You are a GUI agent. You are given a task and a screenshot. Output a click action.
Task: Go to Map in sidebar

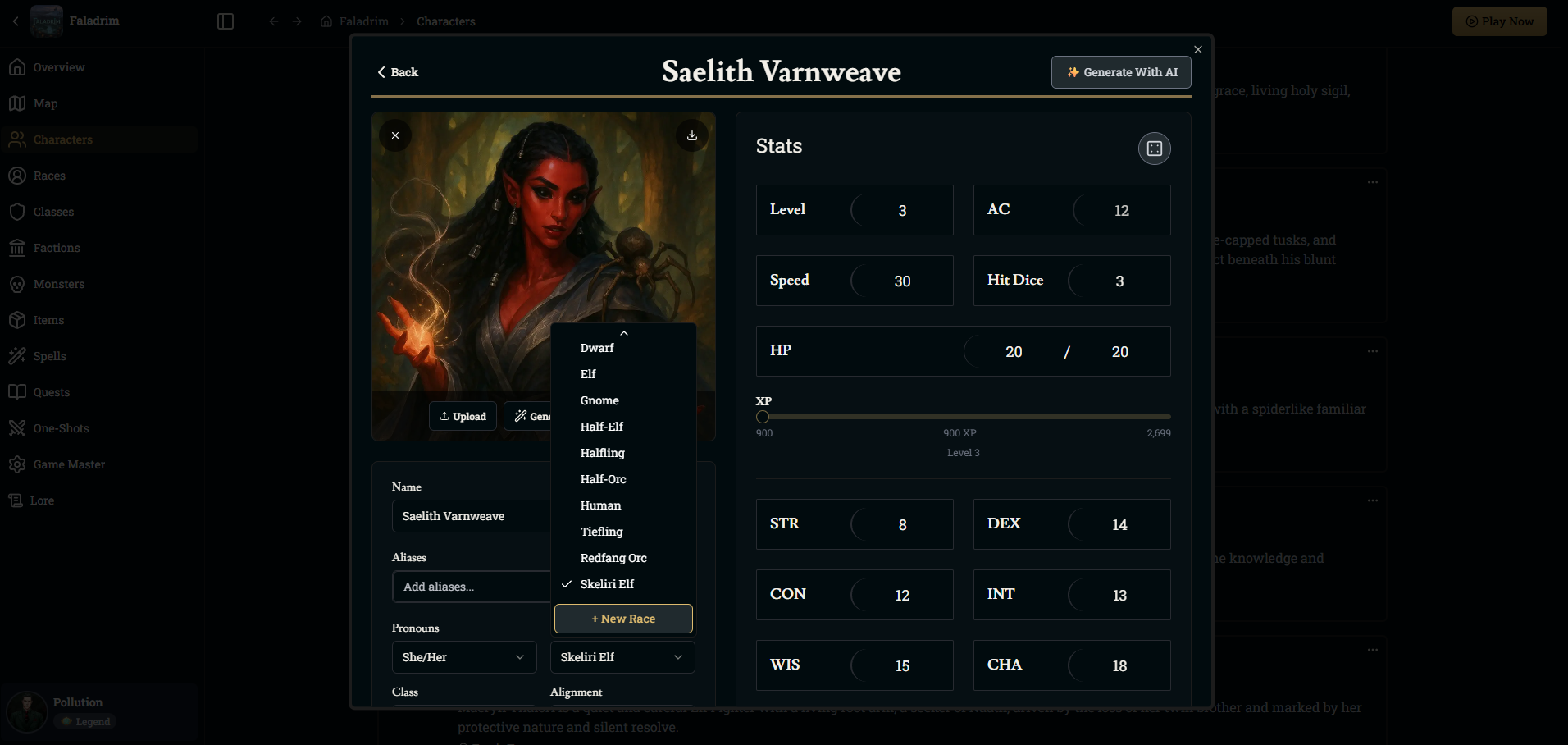point(45,103)
